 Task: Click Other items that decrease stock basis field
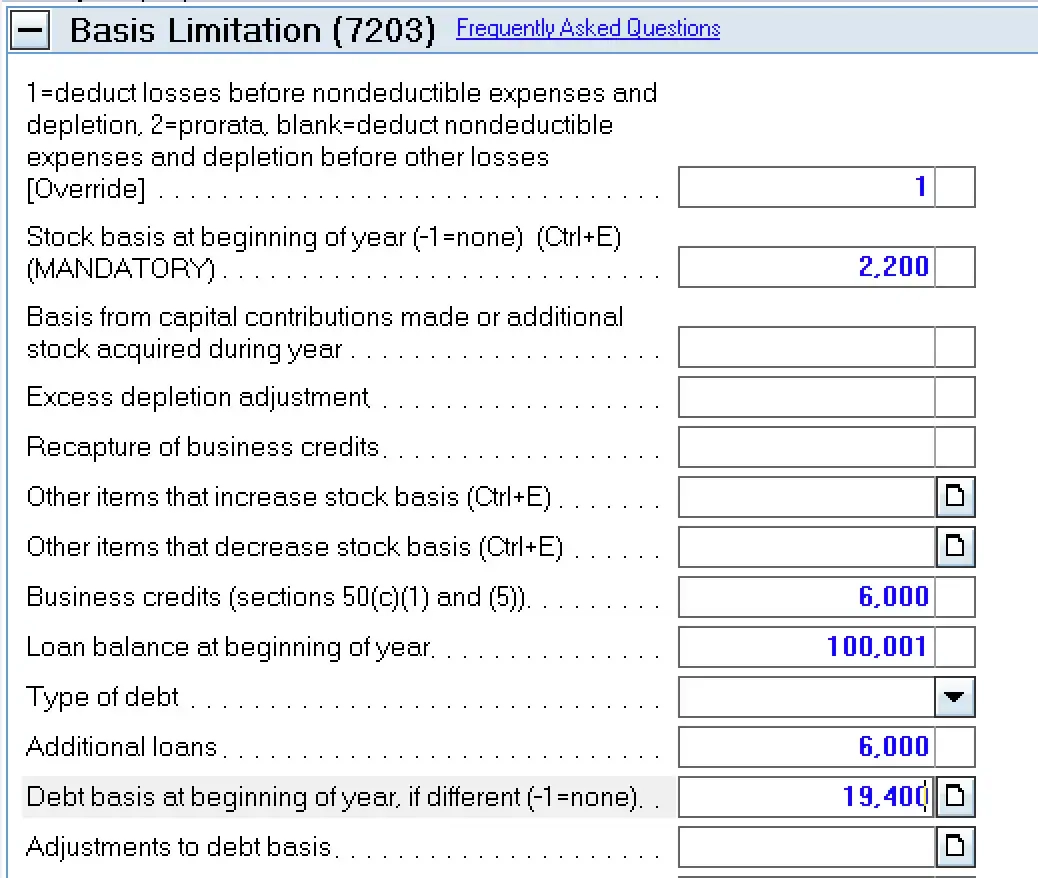tap(806, 547)
